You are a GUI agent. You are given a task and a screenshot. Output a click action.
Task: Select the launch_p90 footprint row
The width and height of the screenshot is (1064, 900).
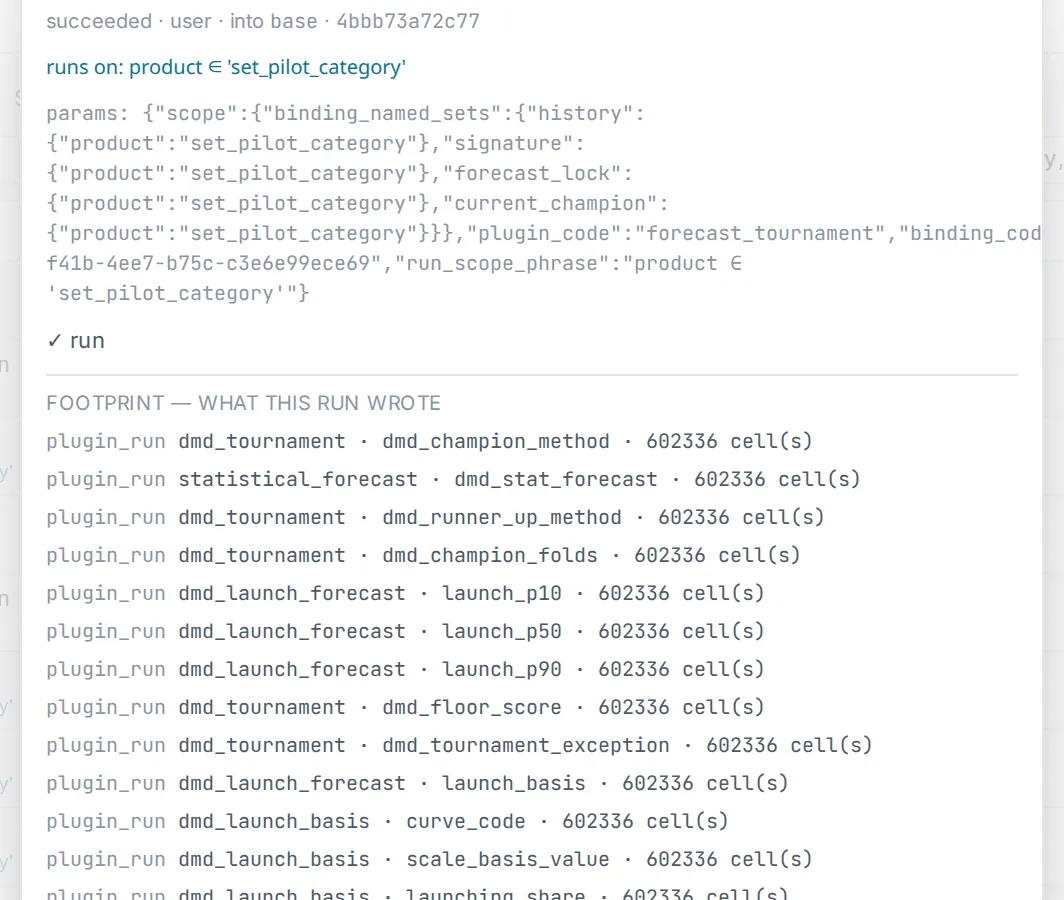(406, 669)
